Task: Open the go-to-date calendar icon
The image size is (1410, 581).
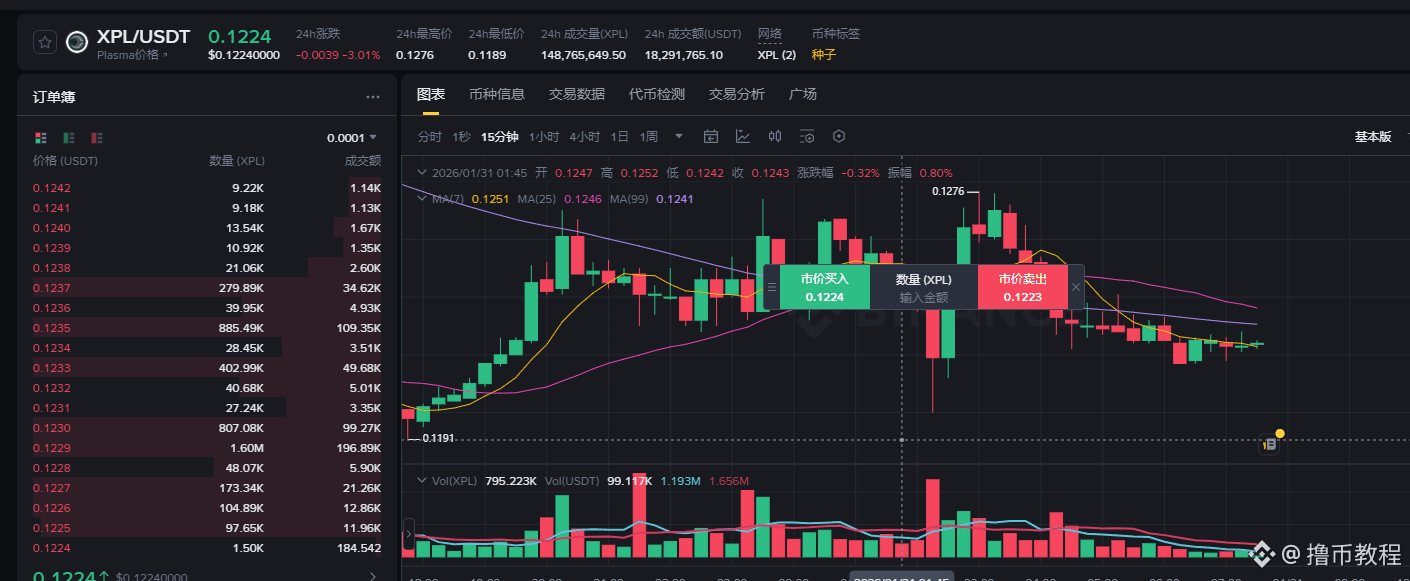Action: (711, 136)
